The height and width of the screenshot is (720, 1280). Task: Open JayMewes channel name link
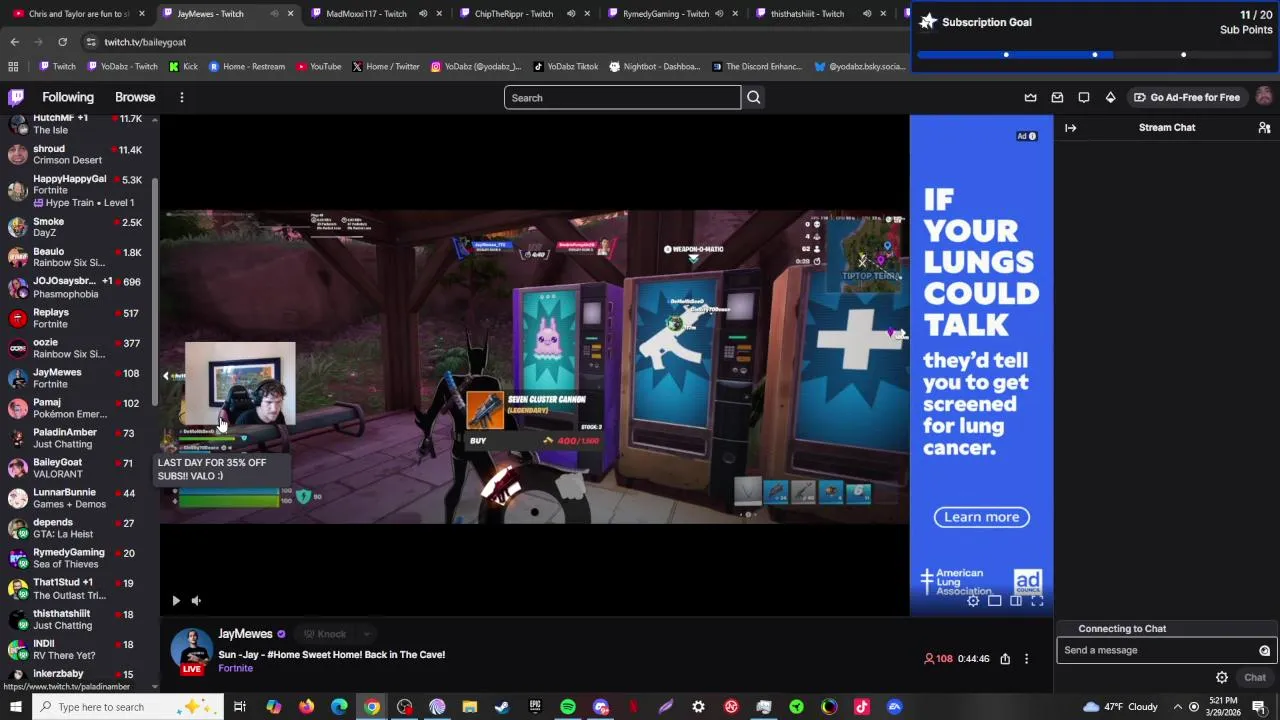coord(245,634)
